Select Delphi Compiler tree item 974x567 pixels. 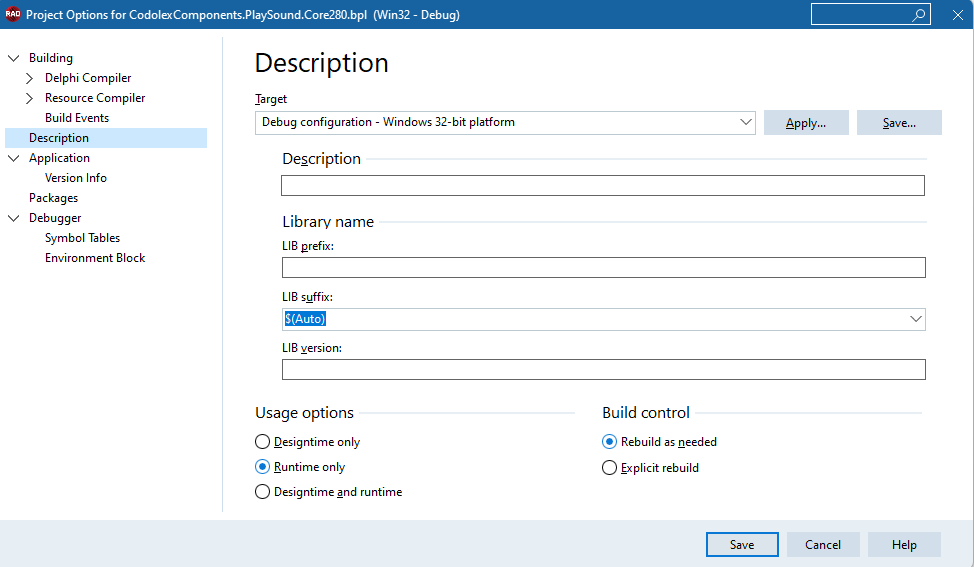tap(88, 78)
